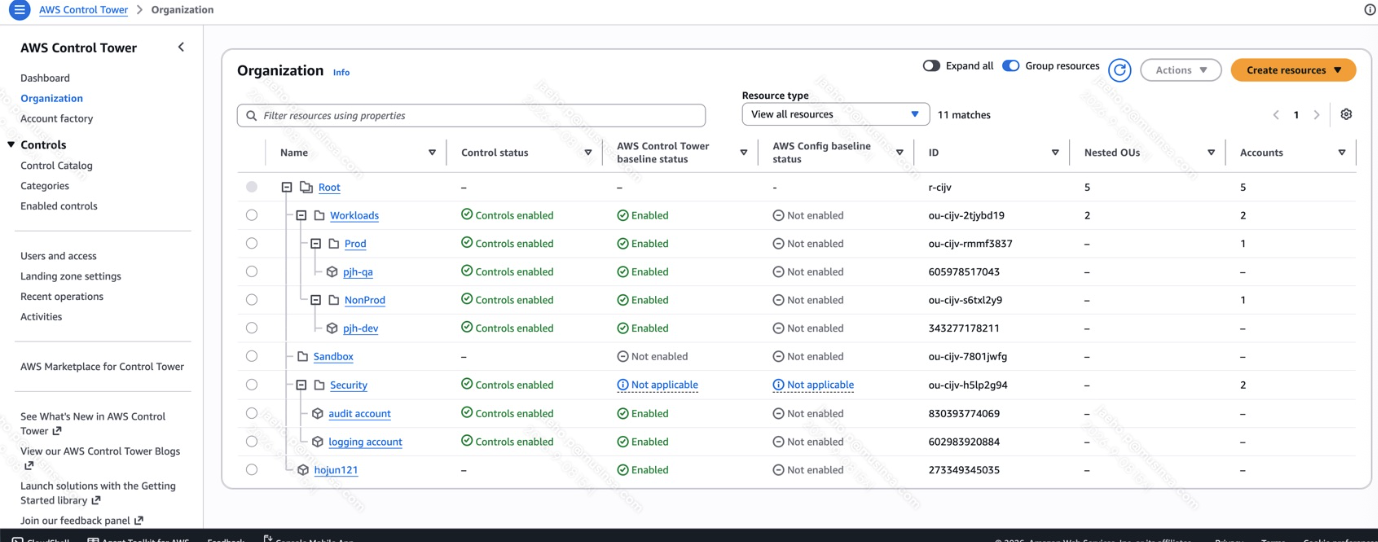Go to Dashboard in sidebar
Screen dimensions: 1378x542
tap(45, 78)
